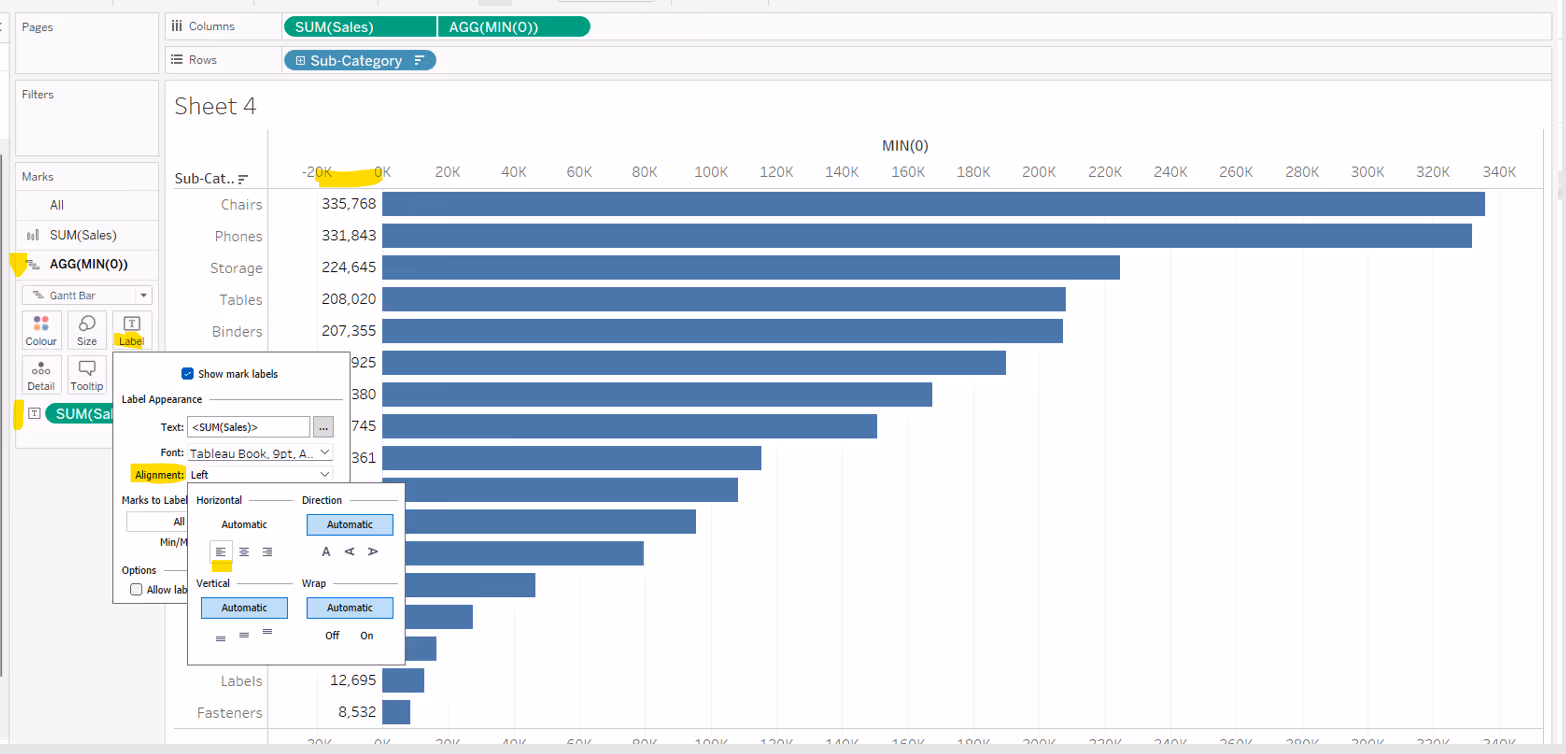Set vertical alignment to bottom

[x=220, y=636]
